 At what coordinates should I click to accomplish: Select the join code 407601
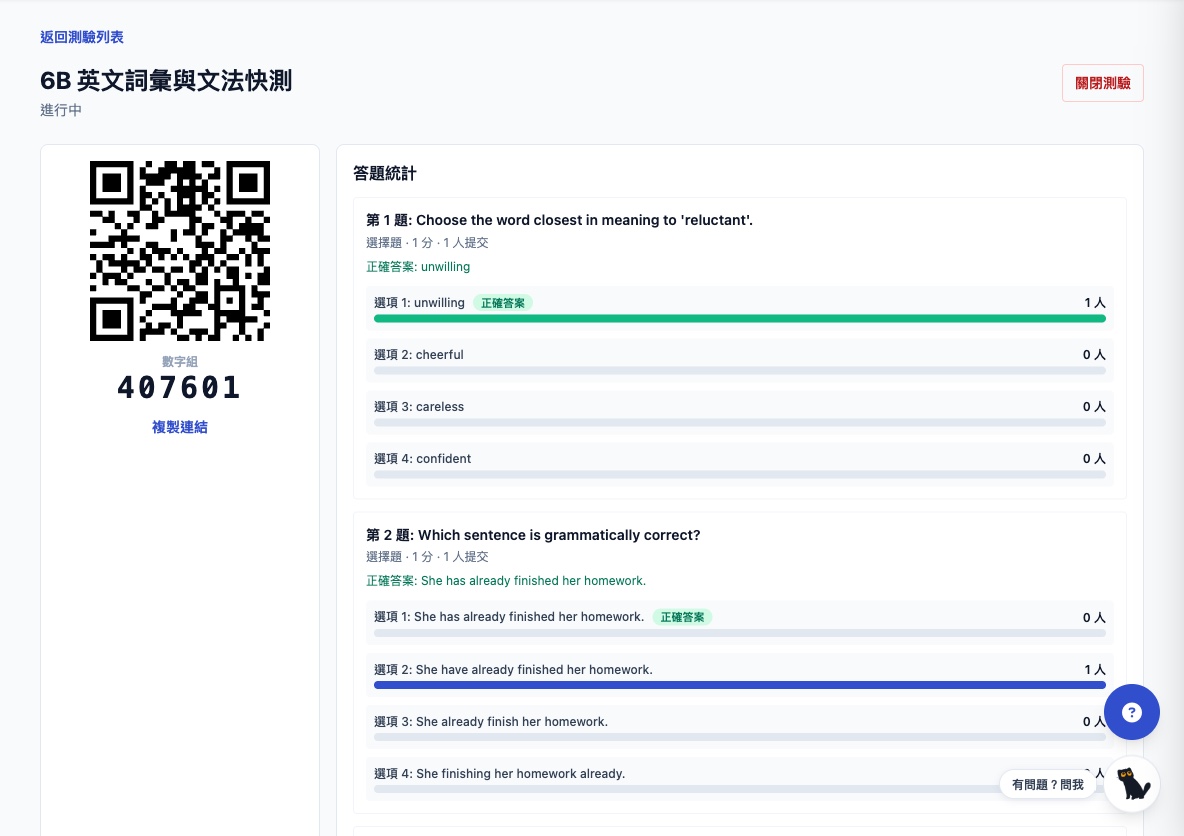coord(180,387)
